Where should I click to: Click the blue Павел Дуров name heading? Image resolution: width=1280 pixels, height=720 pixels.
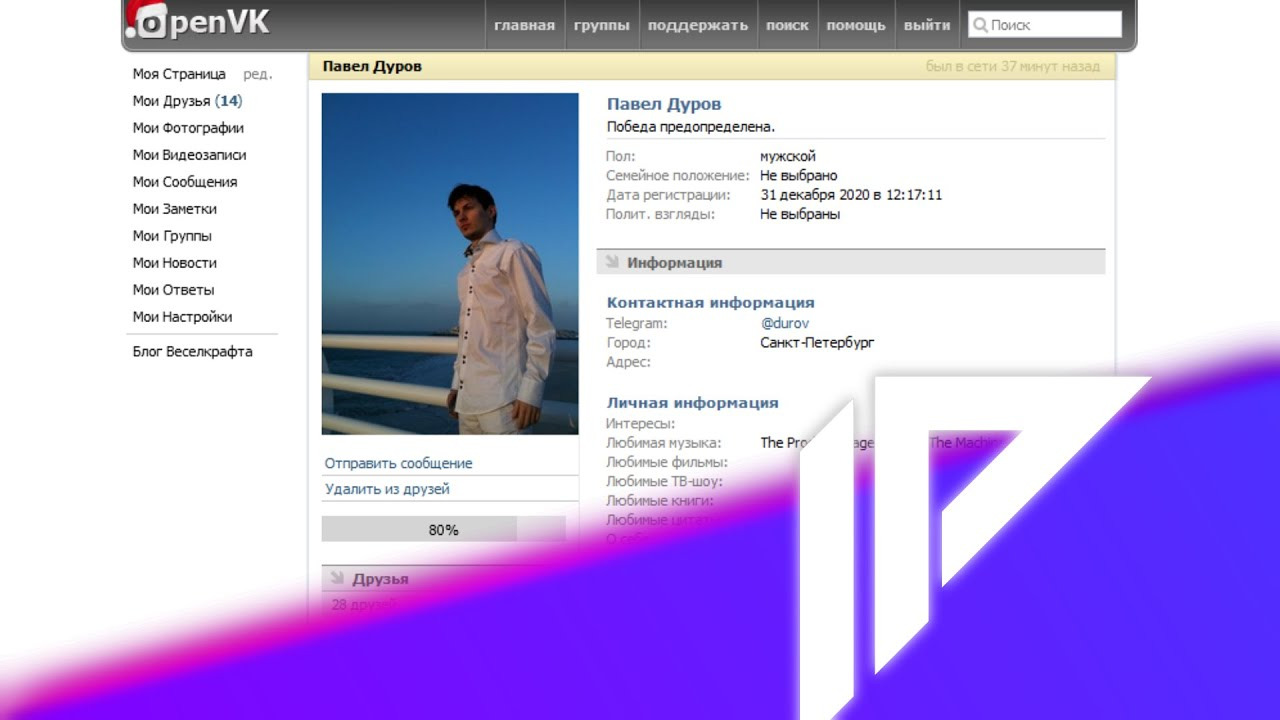664,104
